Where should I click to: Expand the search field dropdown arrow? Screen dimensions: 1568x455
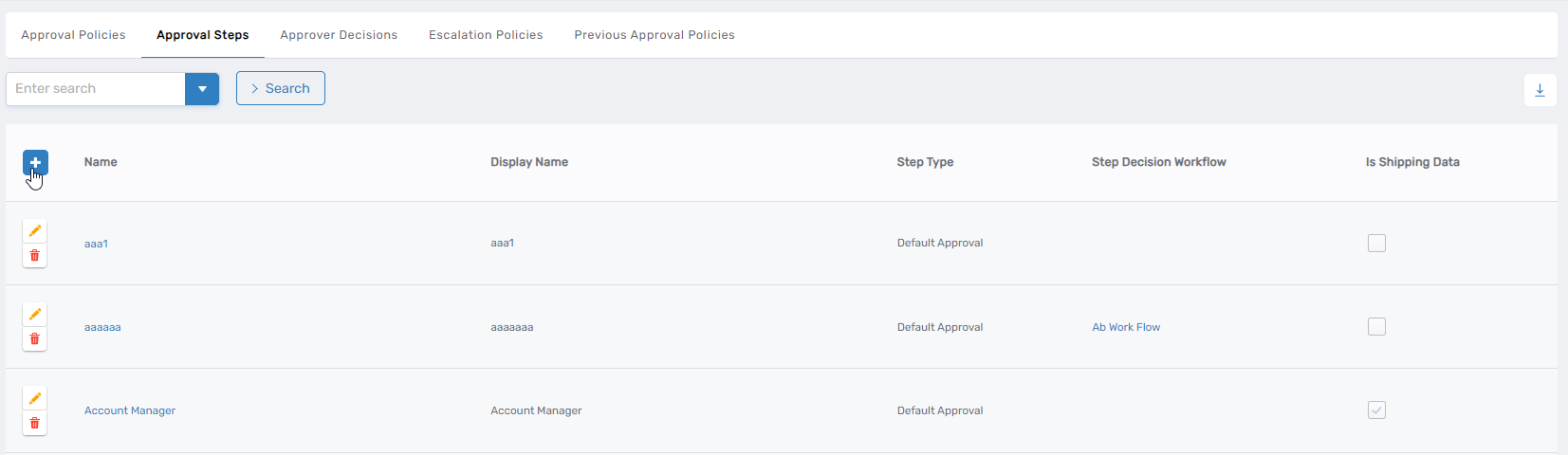point(202,89)
